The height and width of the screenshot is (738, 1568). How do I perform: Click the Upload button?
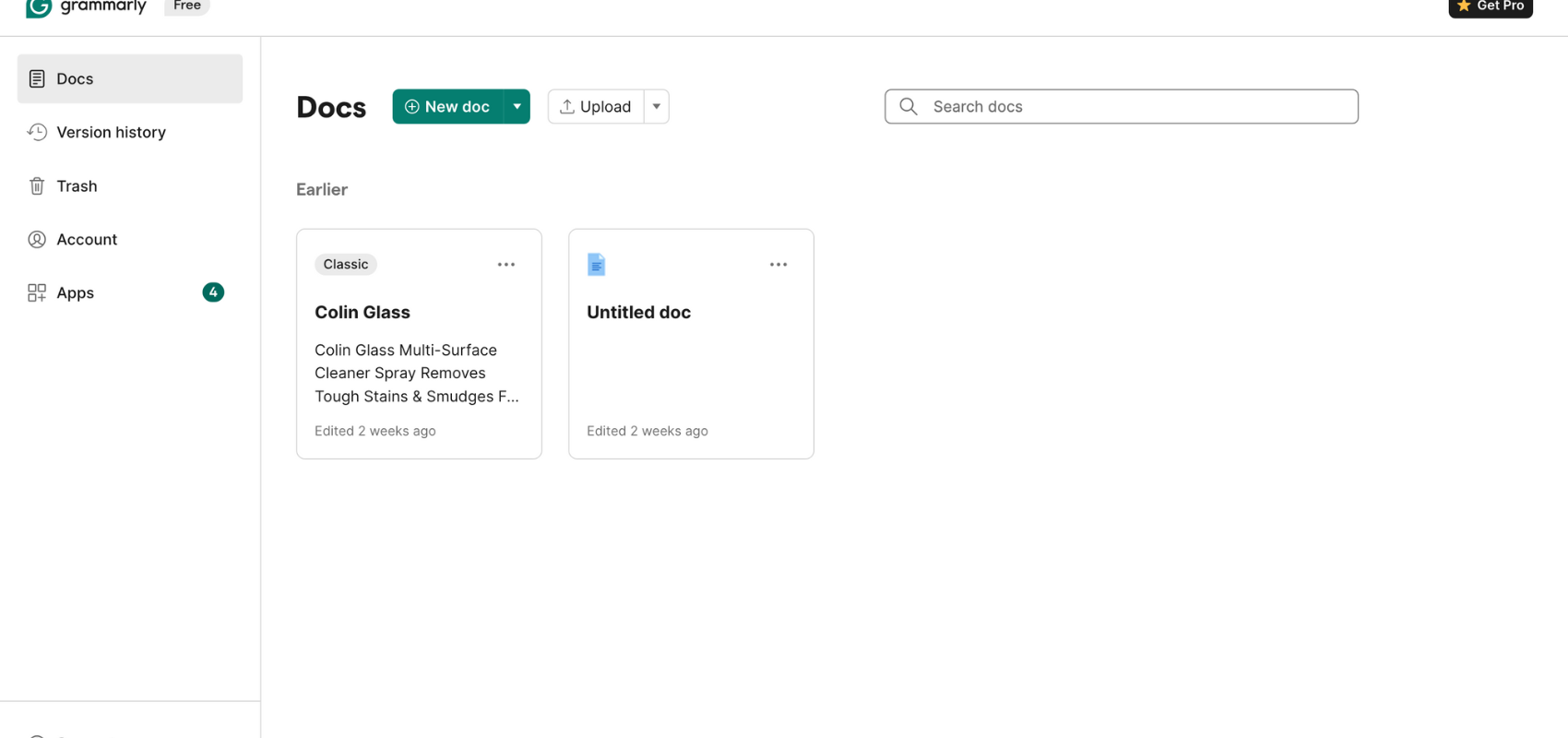click(596, 107)
